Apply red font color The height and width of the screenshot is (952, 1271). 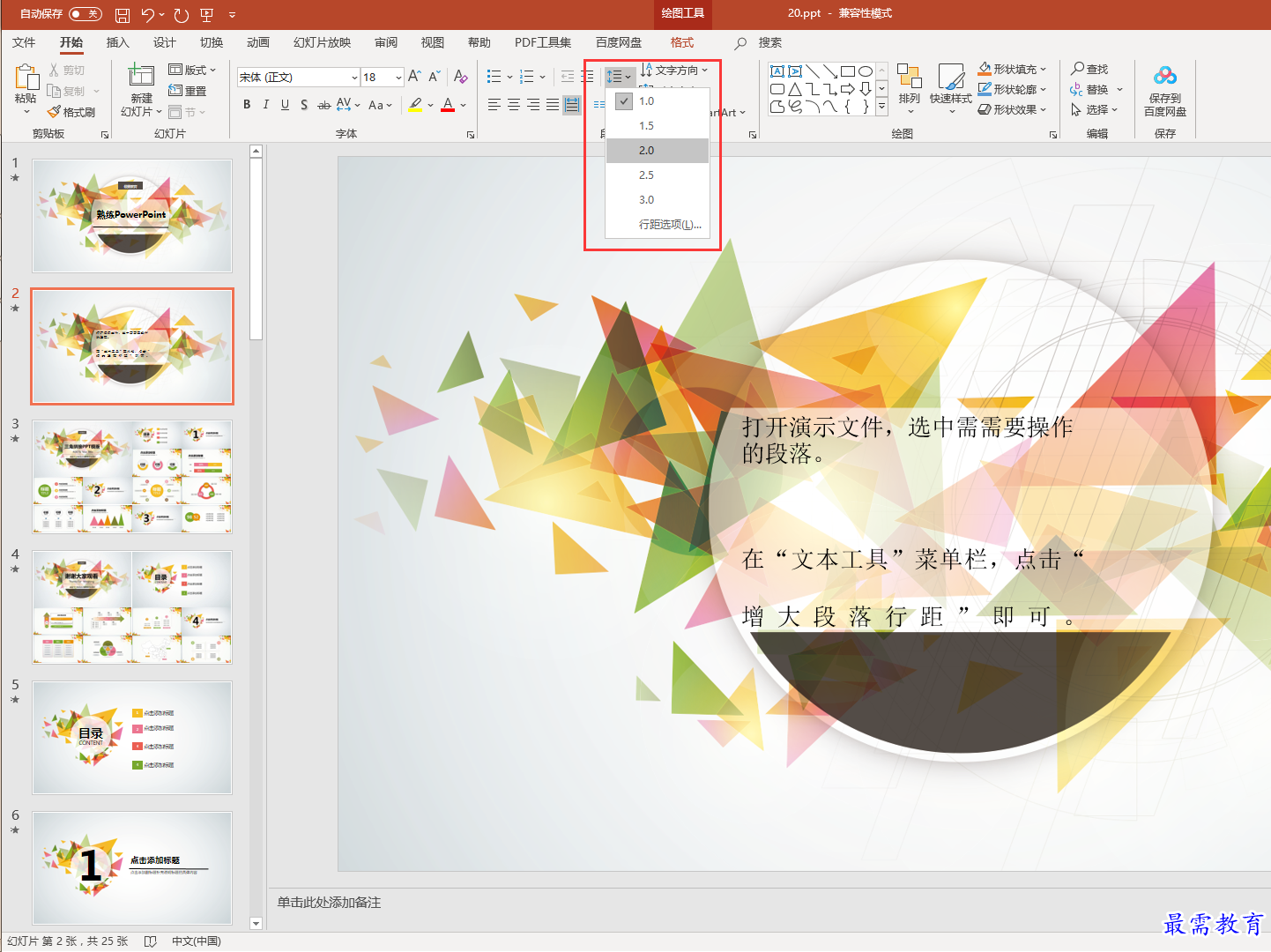tap(448, 105)
